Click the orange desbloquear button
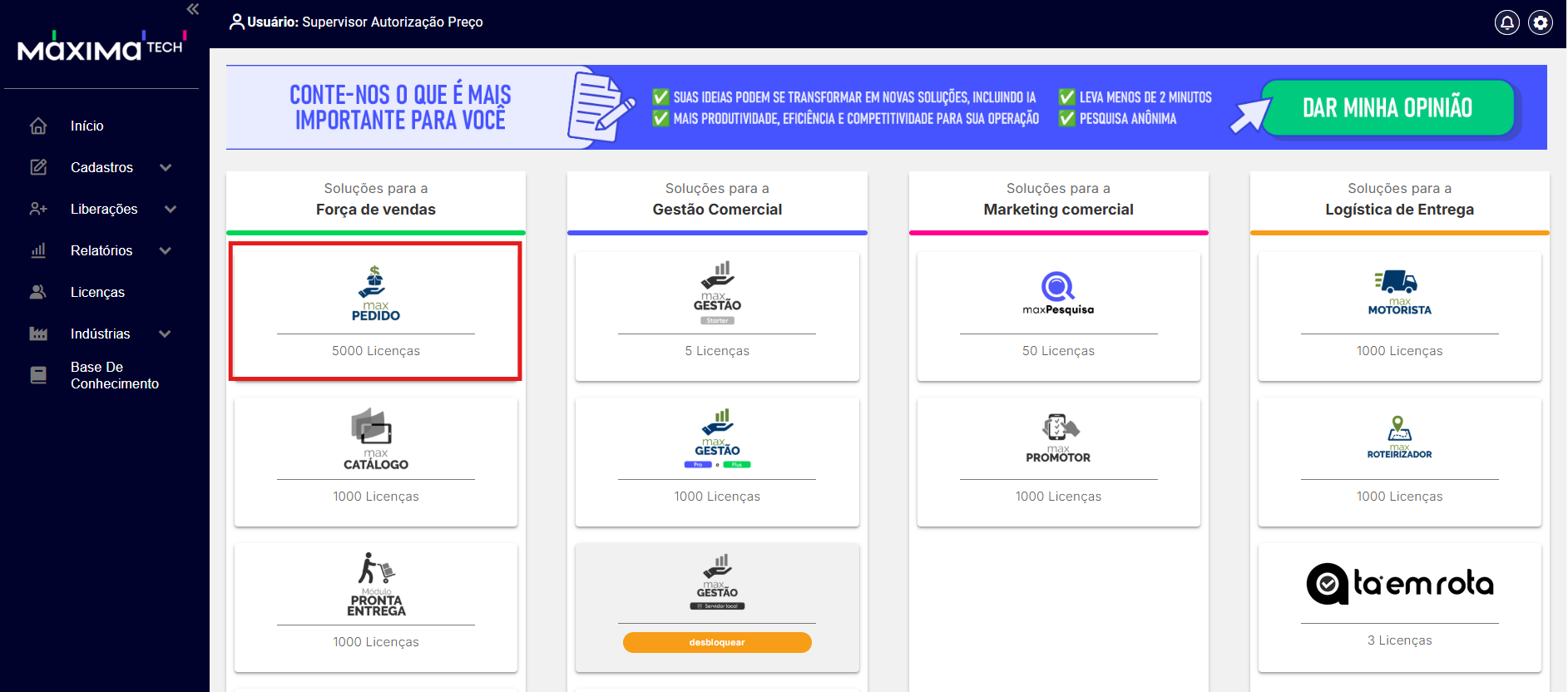1568x692 pixels. [x=717, y=642]
